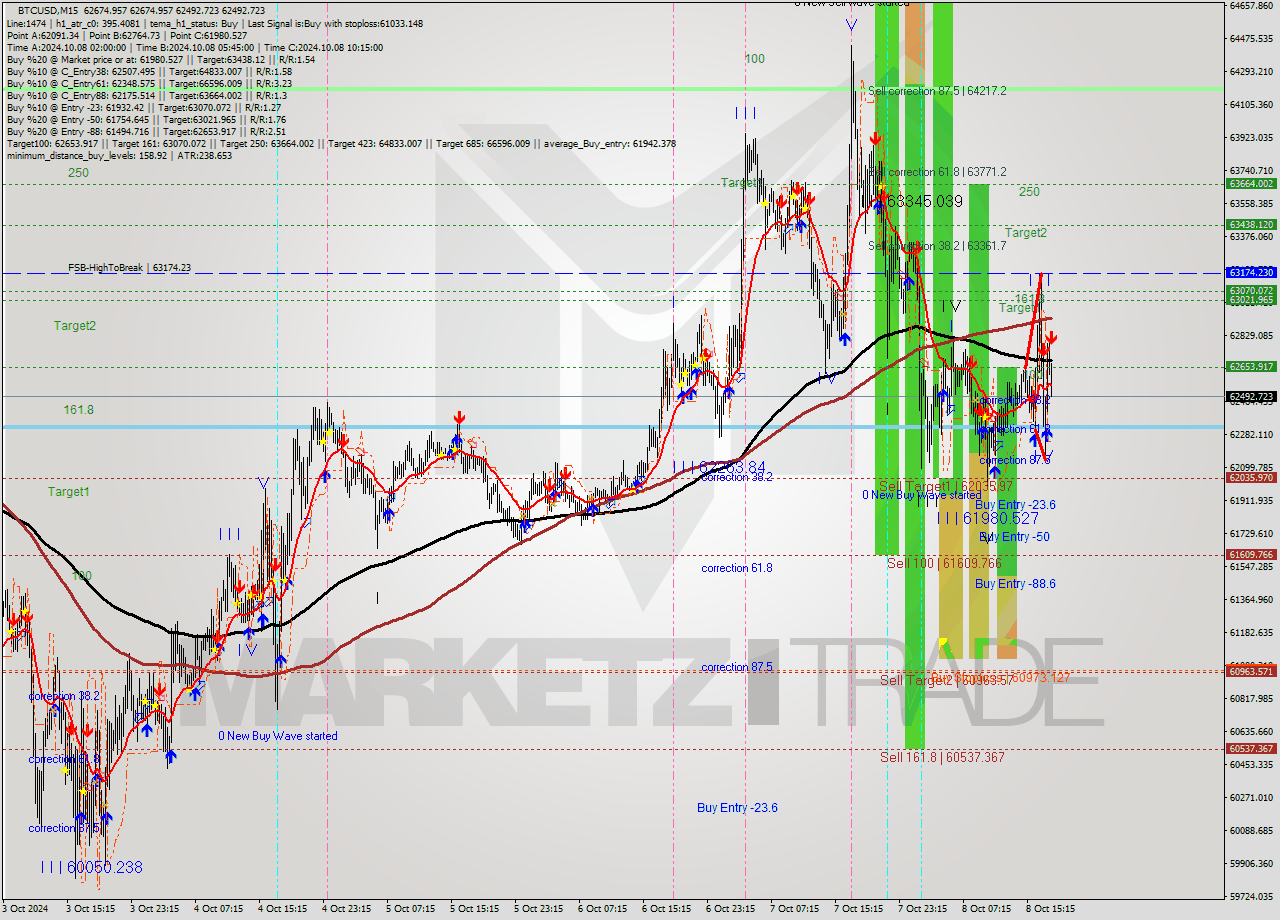Viewport: 1280px width, 920px height.
Task: Click the red 60537.367 price tag
Action: click(x=1251, y=749)
